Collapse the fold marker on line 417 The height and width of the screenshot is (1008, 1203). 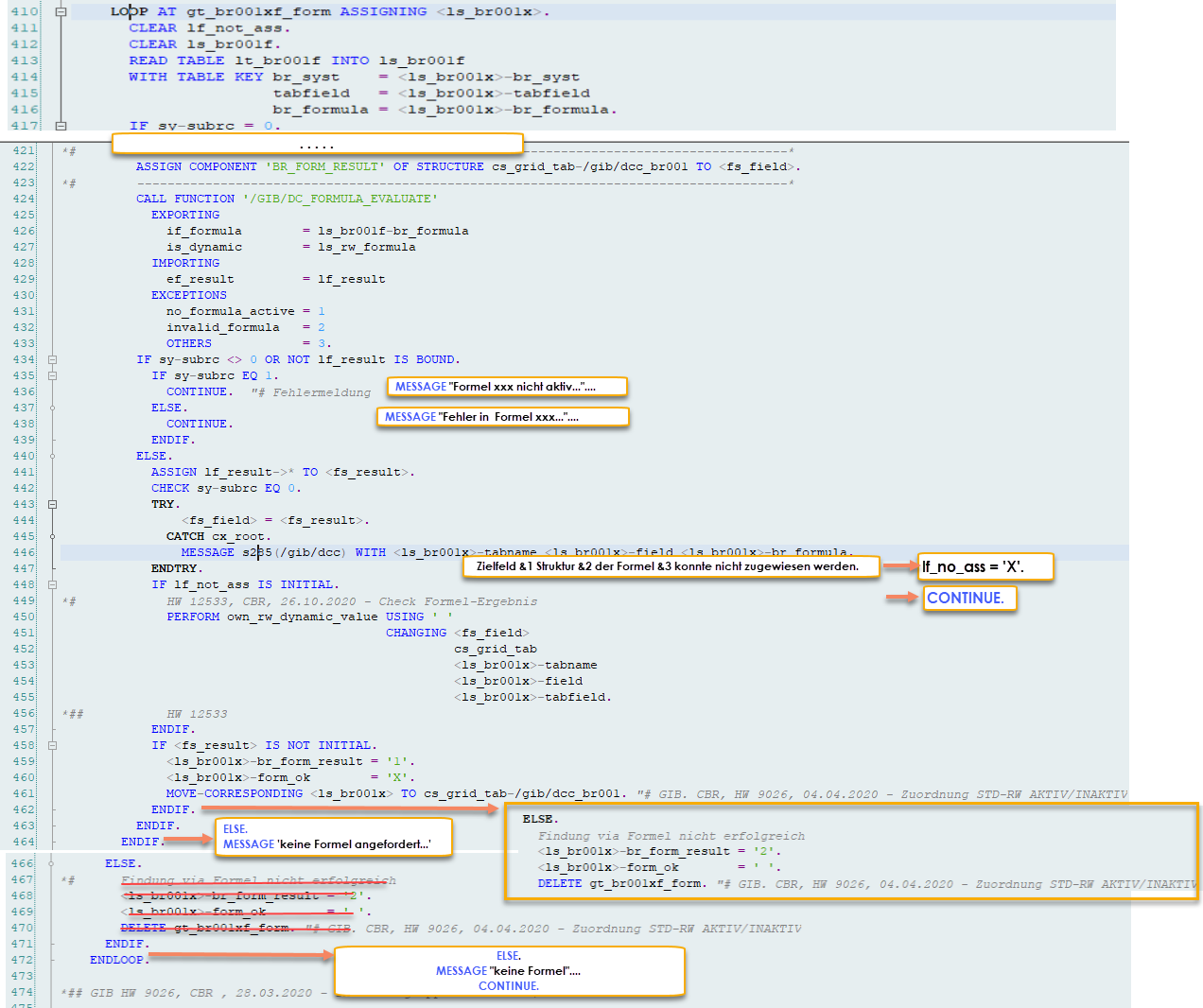(x=61, y=126)
